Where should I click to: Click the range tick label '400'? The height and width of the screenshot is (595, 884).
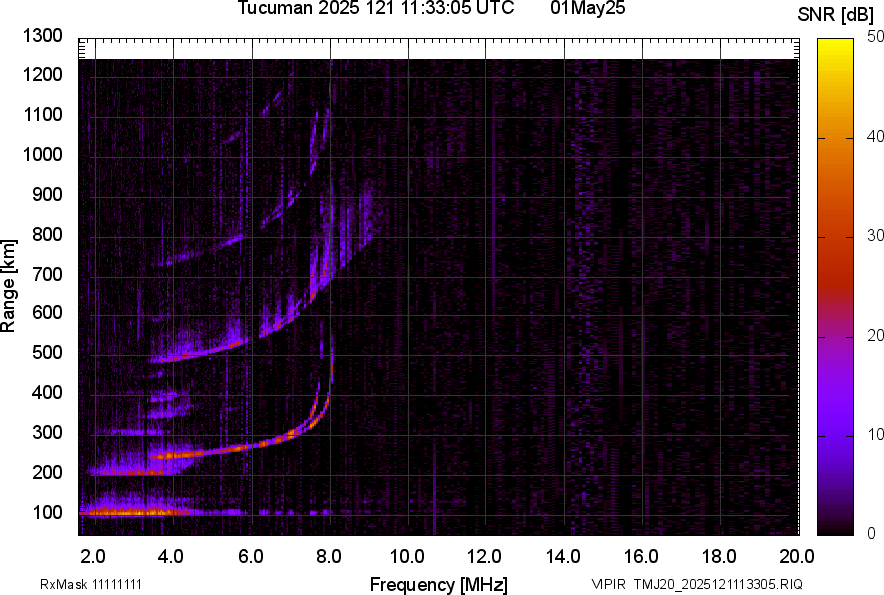(x=47, y=393)
